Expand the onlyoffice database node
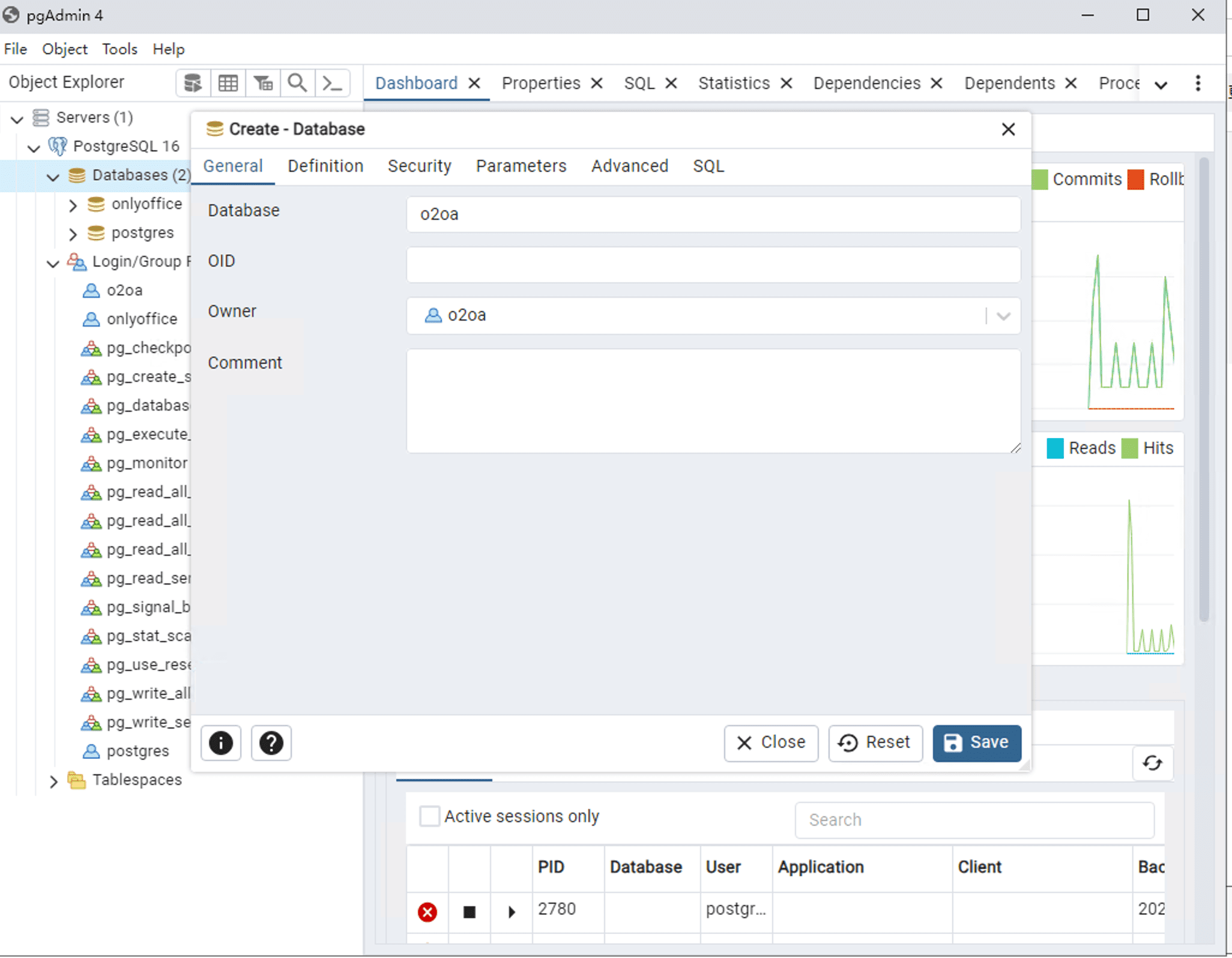The width and height of the screenshot is (1232, 958). (73, 205)
